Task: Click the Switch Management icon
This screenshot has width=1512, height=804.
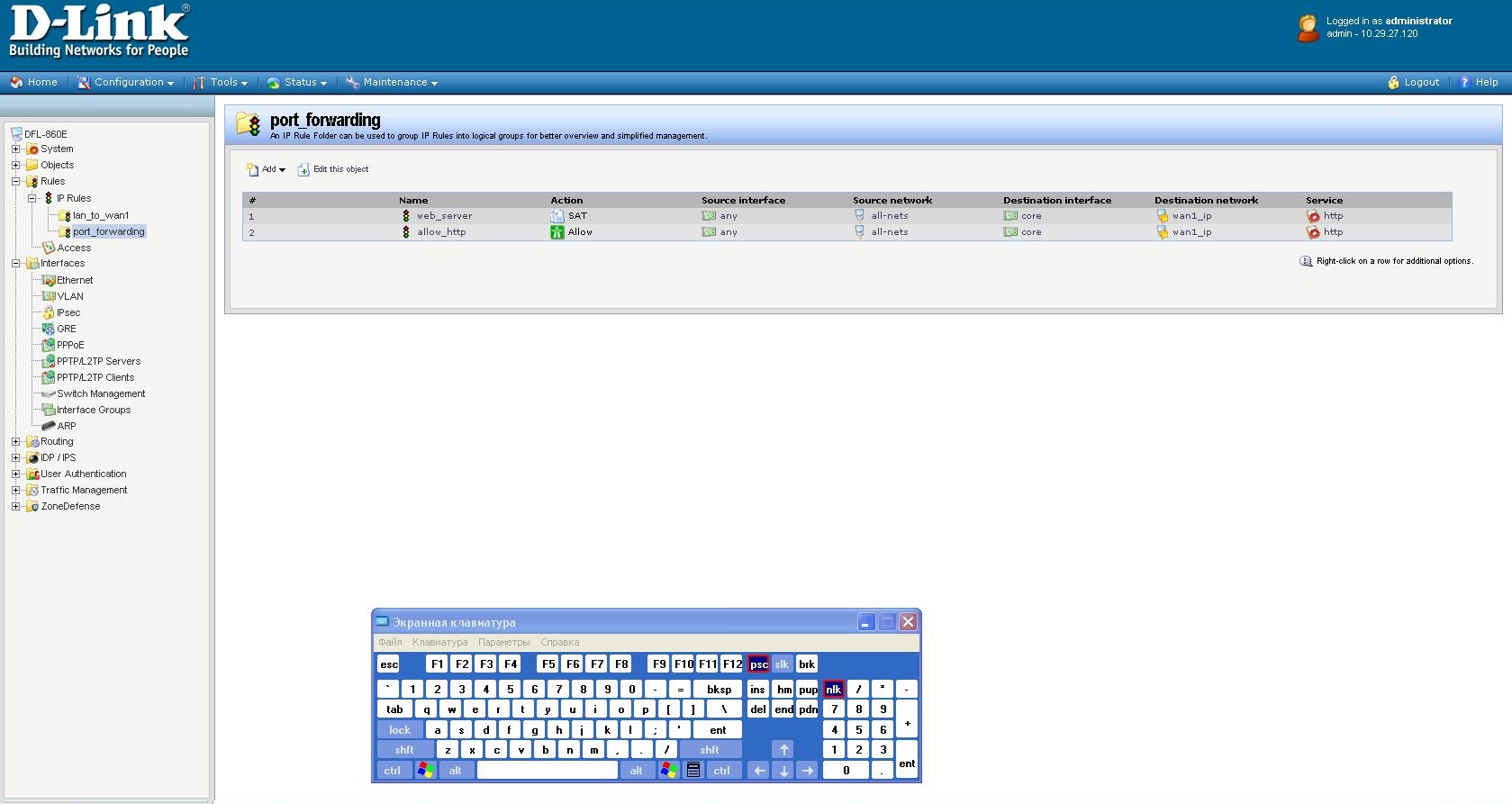Action: tap(49, 393)
